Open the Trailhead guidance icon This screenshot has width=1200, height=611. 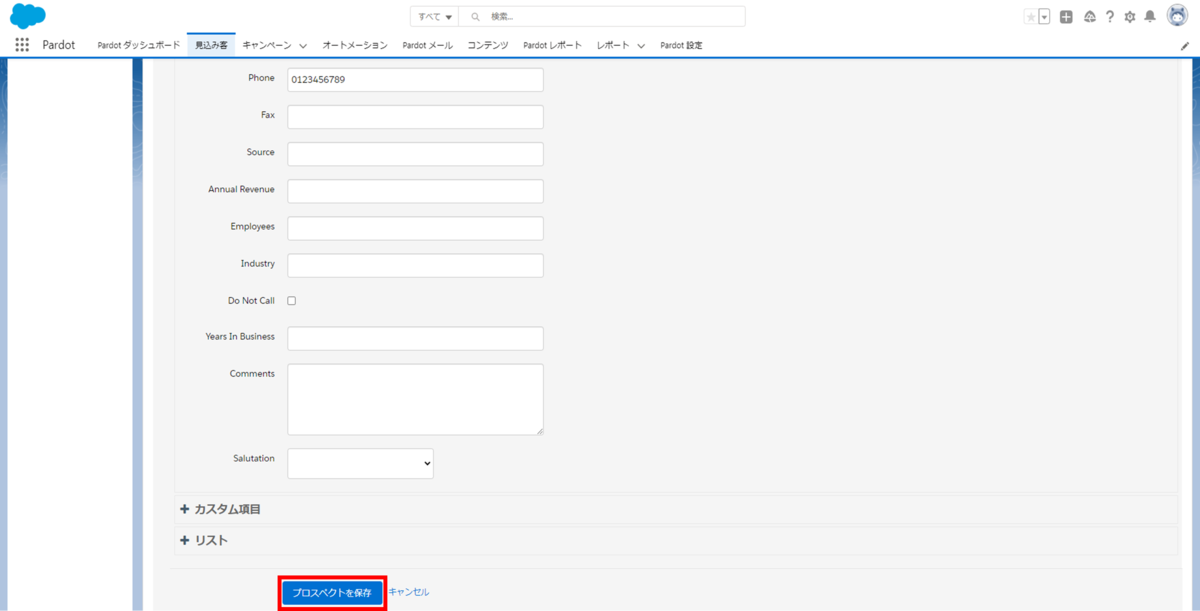[1089, 17]
